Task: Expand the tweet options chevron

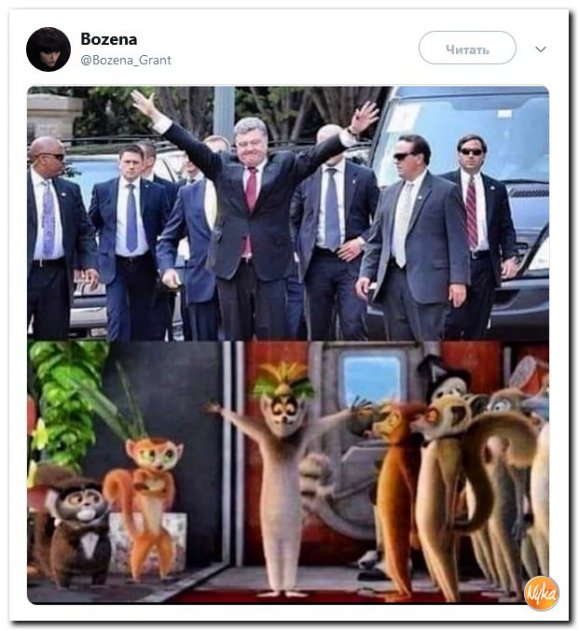Action: (x=540, y=49)
